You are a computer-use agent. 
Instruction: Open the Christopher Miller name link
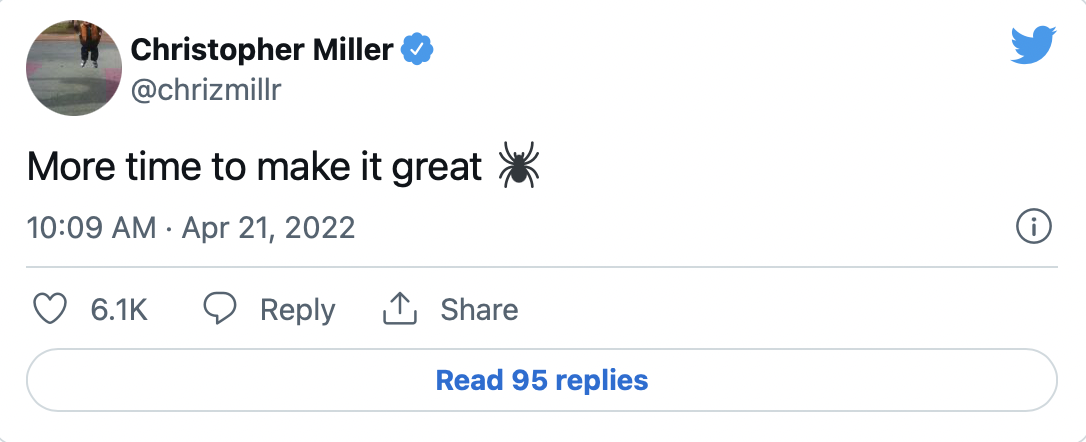tap(262, 49)
